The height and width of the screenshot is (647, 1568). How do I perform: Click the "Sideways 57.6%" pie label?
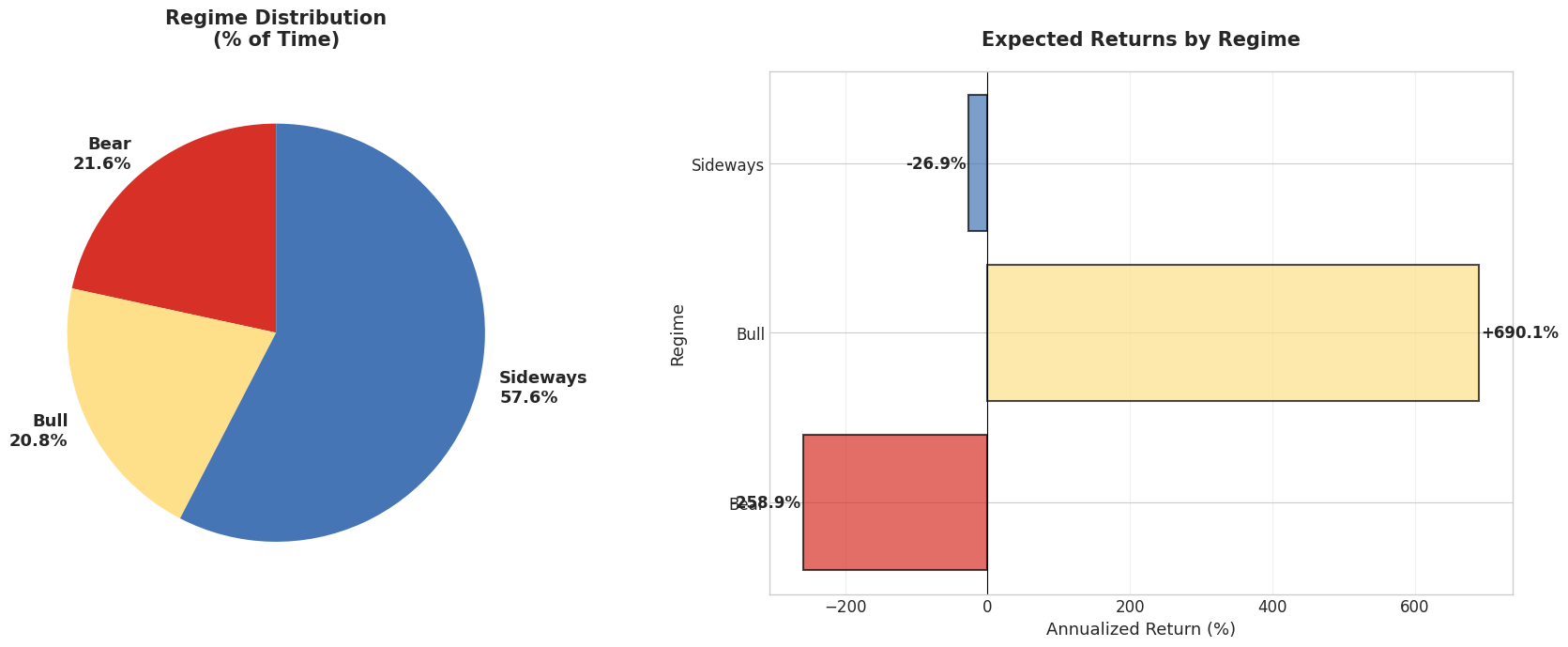click(x=542, y=387)
